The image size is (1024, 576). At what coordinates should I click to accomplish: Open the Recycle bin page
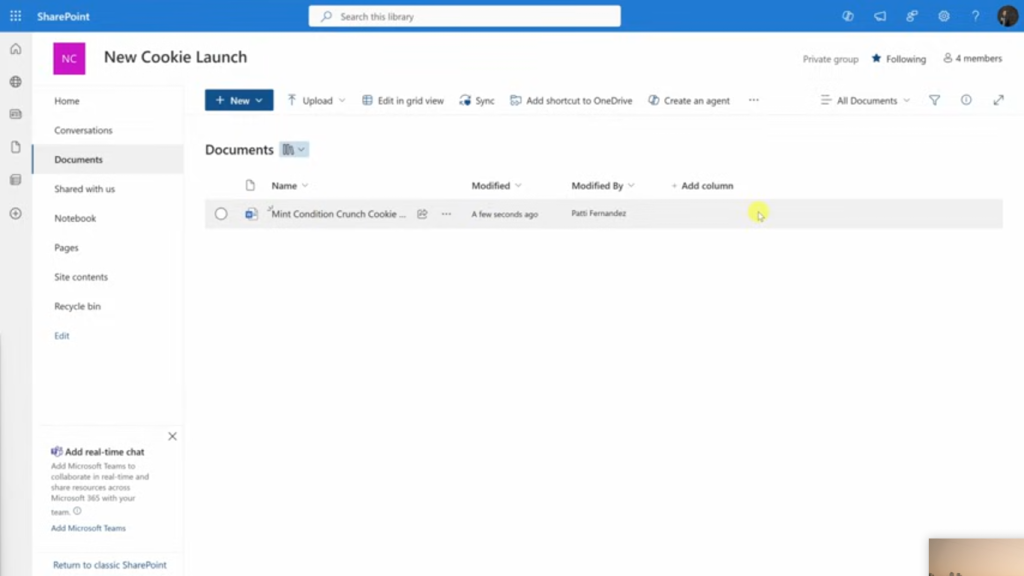(x=80, y=306)
